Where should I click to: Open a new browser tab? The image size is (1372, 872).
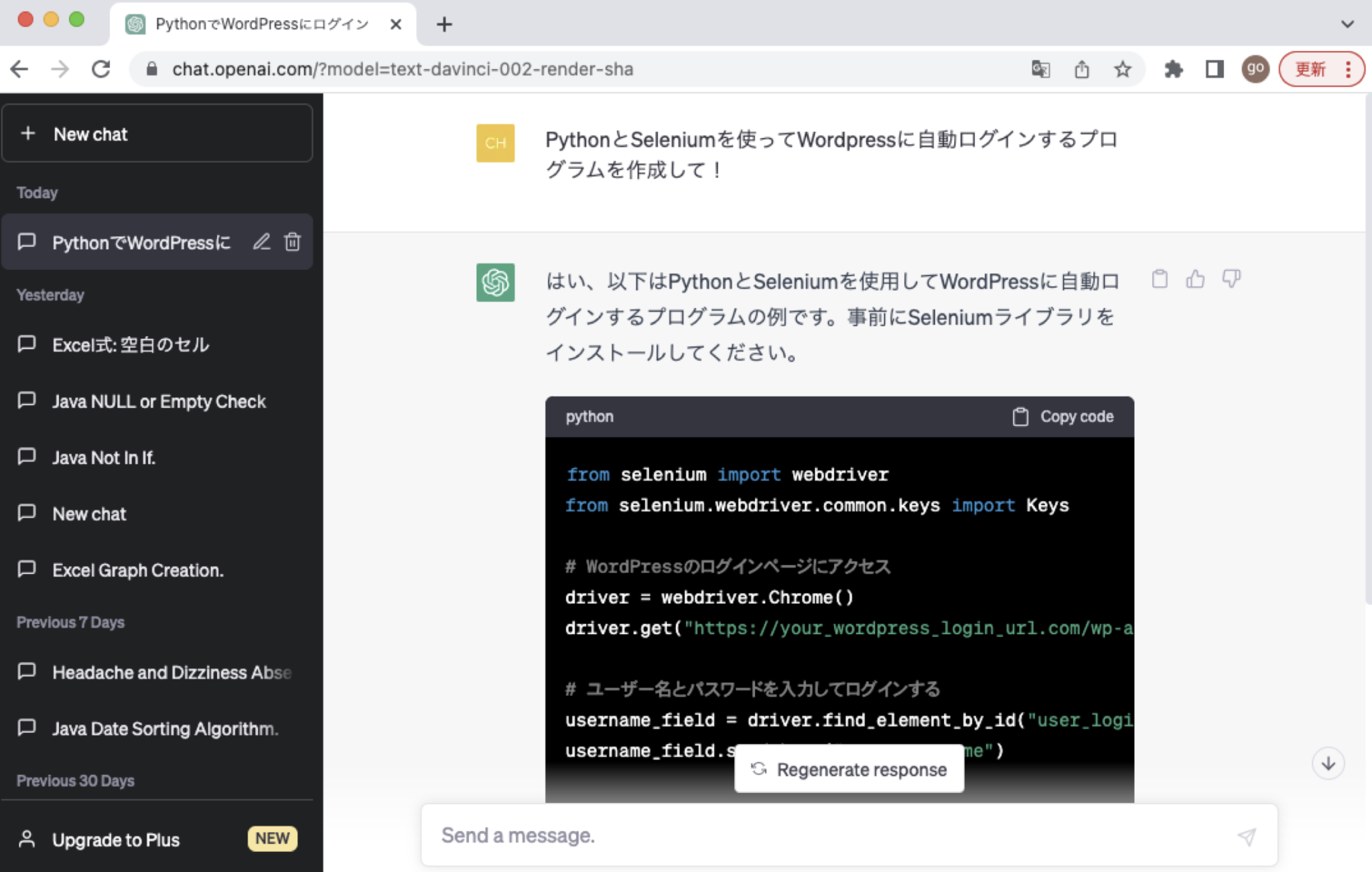[444, 24]
